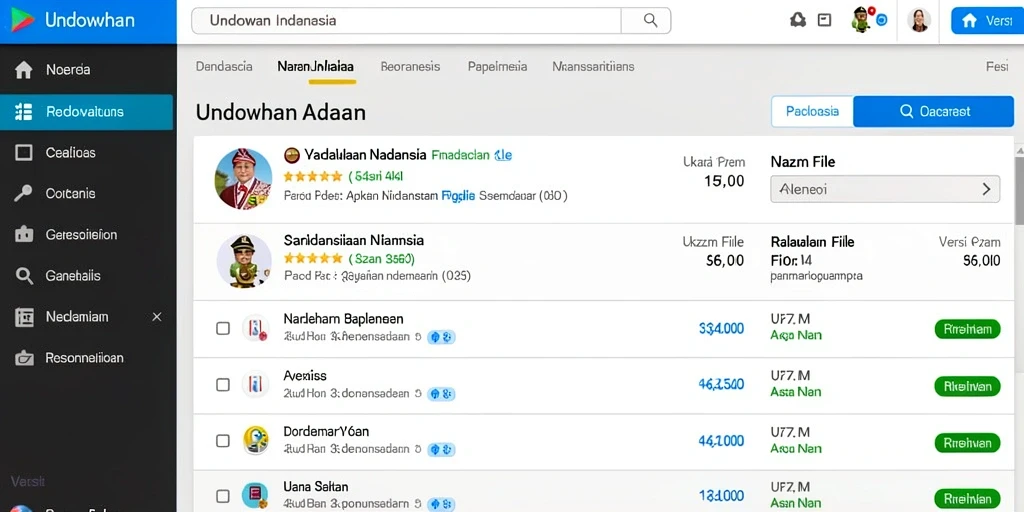This screenshot has width=1024, height=512.
Task: Check the box for Nardeham Baplenean
Action: [223, 328]
